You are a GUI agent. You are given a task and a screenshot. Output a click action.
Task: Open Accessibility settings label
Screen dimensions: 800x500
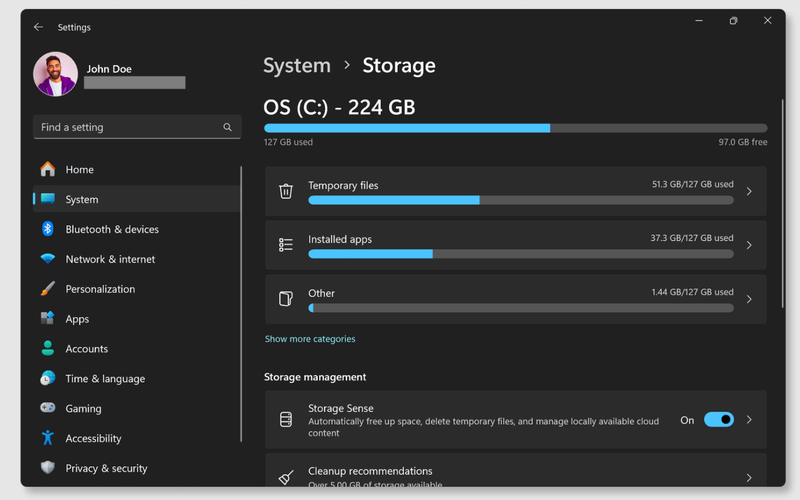click(93, 438)
